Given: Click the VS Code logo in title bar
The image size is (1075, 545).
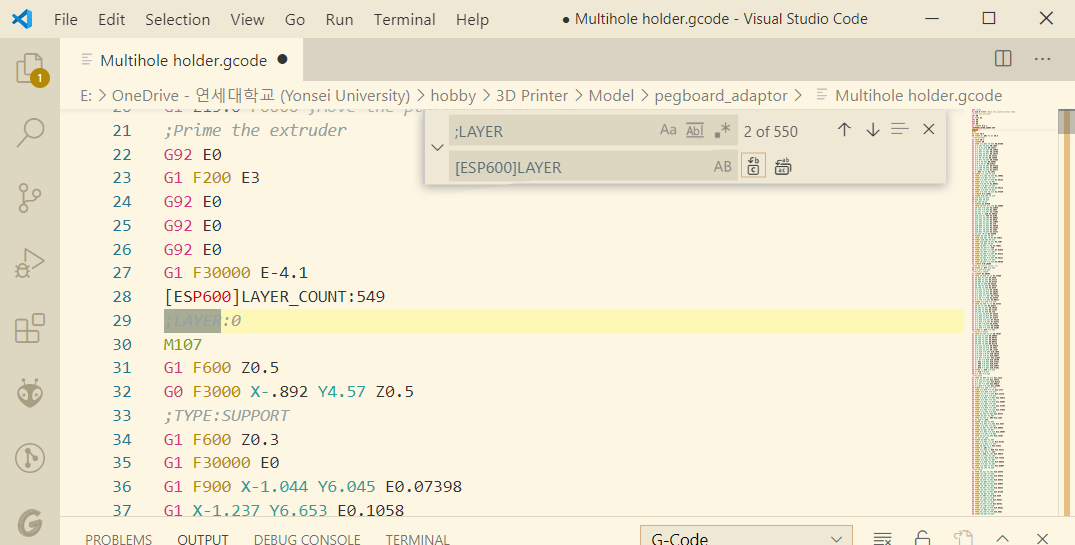Looking at the screenshot, I should [x=22, y=19].
